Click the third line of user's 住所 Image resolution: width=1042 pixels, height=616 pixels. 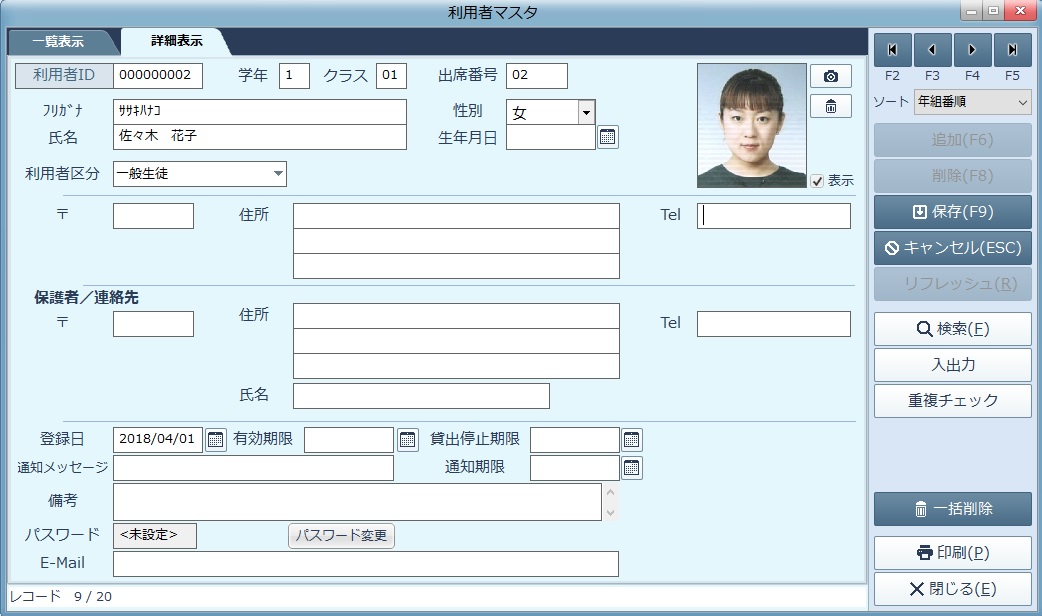point(457,266)
